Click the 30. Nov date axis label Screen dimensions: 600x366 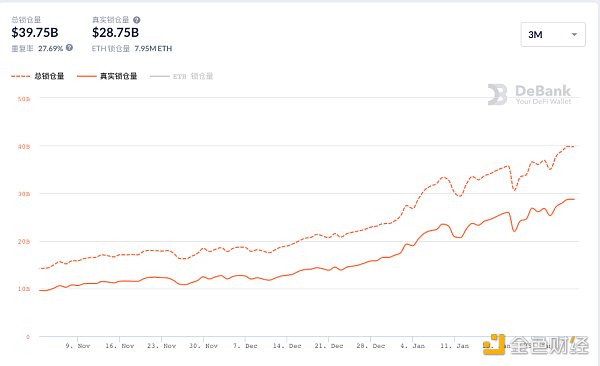[203, 346]
